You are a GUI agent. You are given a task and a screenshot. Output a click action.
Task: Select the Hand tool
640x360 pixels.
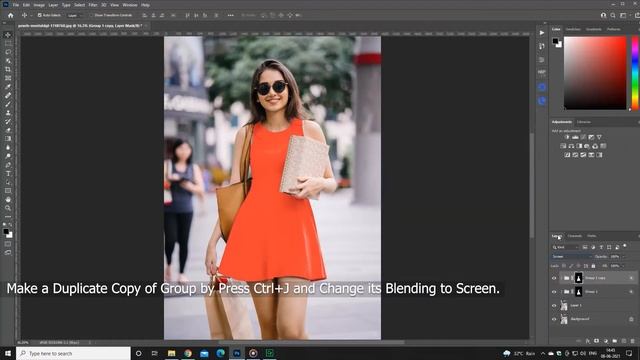point(8,200)
